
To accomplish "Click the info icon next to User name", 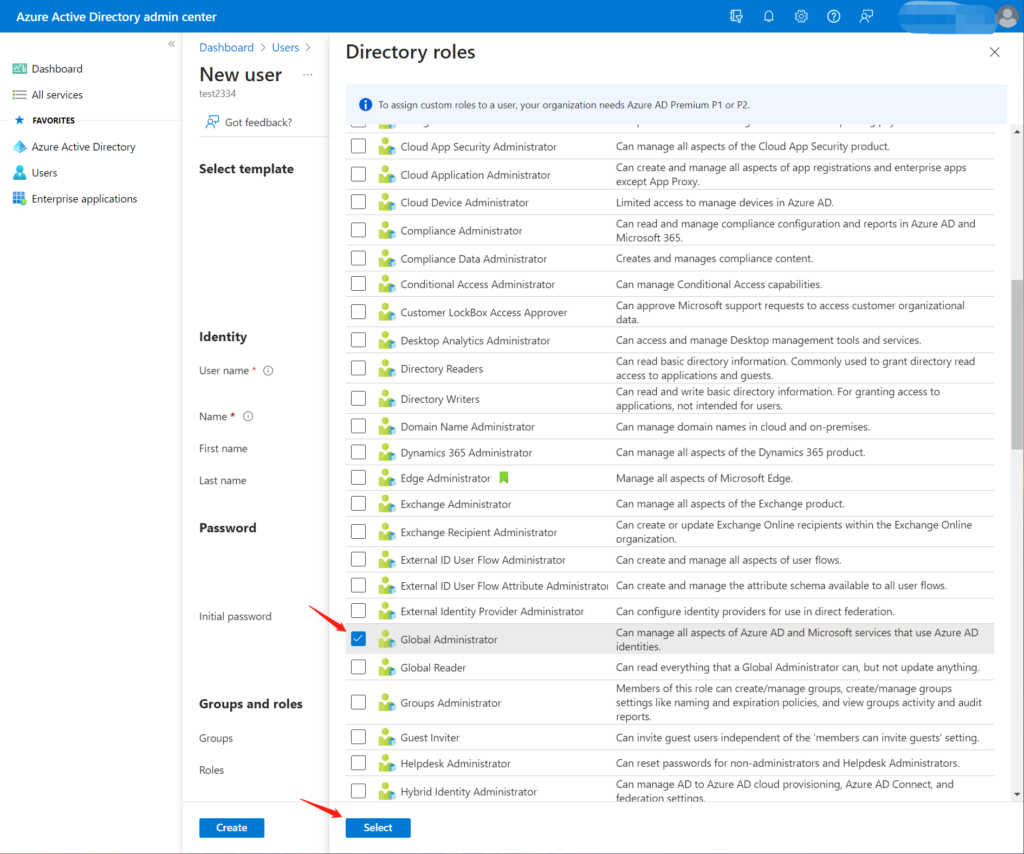I will [268, 371].
